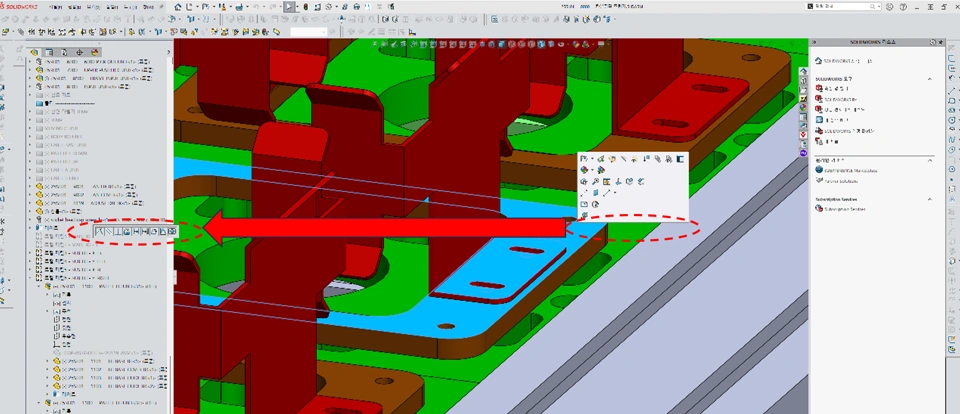Collapse the Subscription Services section
The height and width of the screenshot is (414, 960).
click(930, 199)
